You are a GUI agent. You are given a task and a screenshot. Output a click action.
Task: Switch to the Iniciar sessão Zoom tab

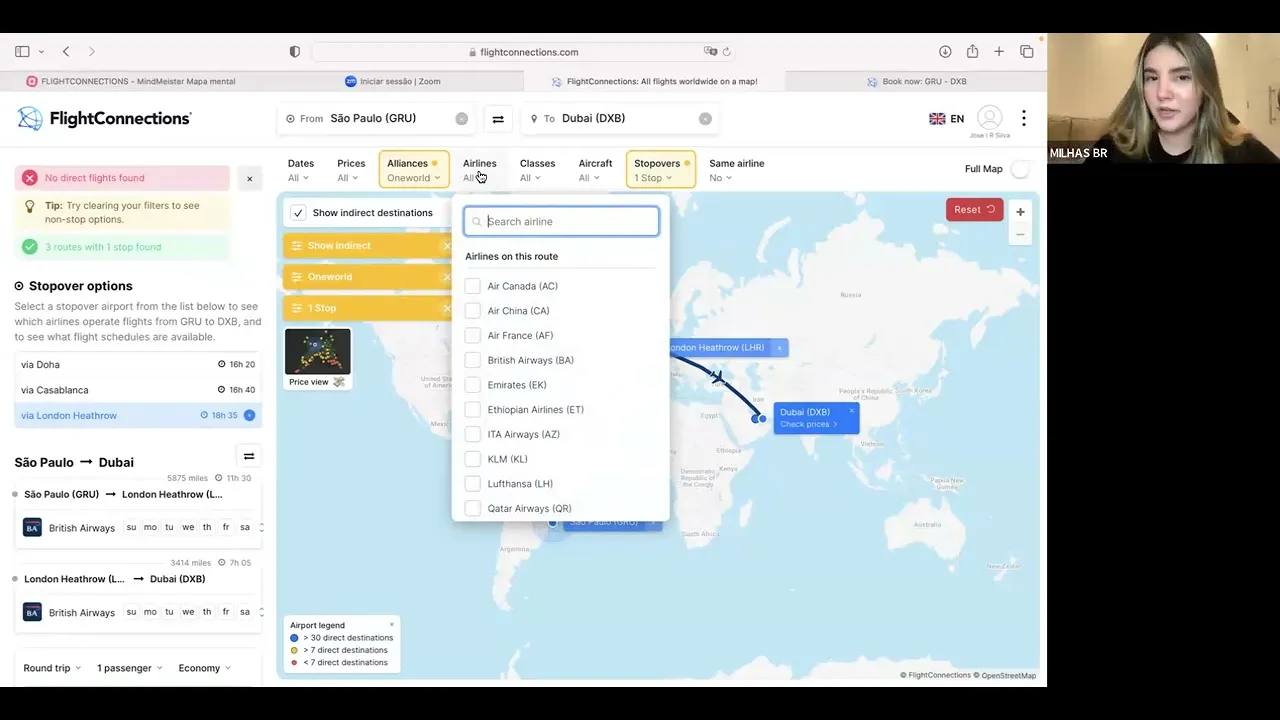(392, 81)
